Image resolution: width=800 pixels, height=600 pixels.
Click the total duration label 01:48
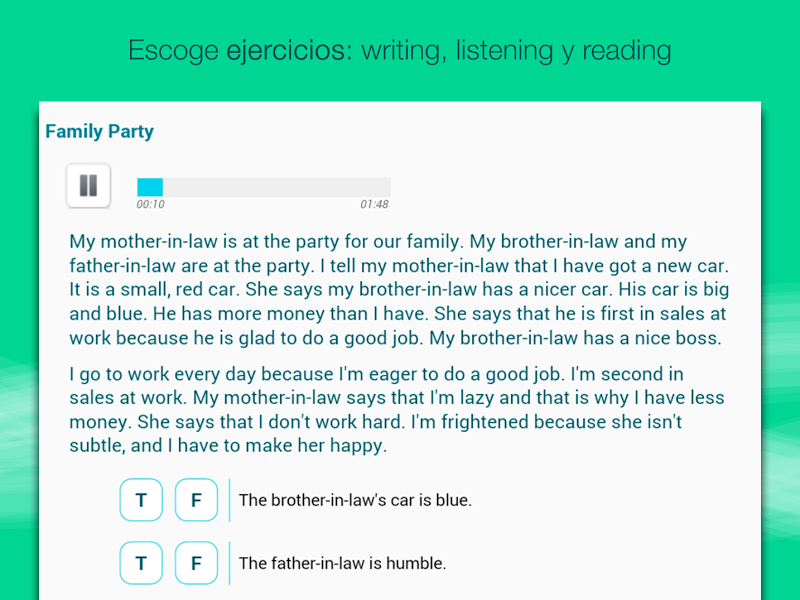(x=374, y=205)
